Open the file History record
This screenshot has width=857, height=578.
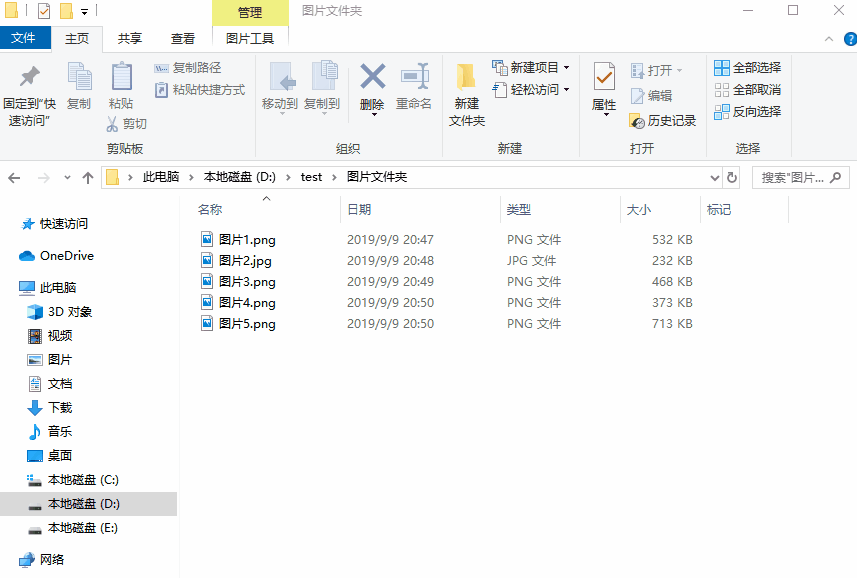(662, 121)
